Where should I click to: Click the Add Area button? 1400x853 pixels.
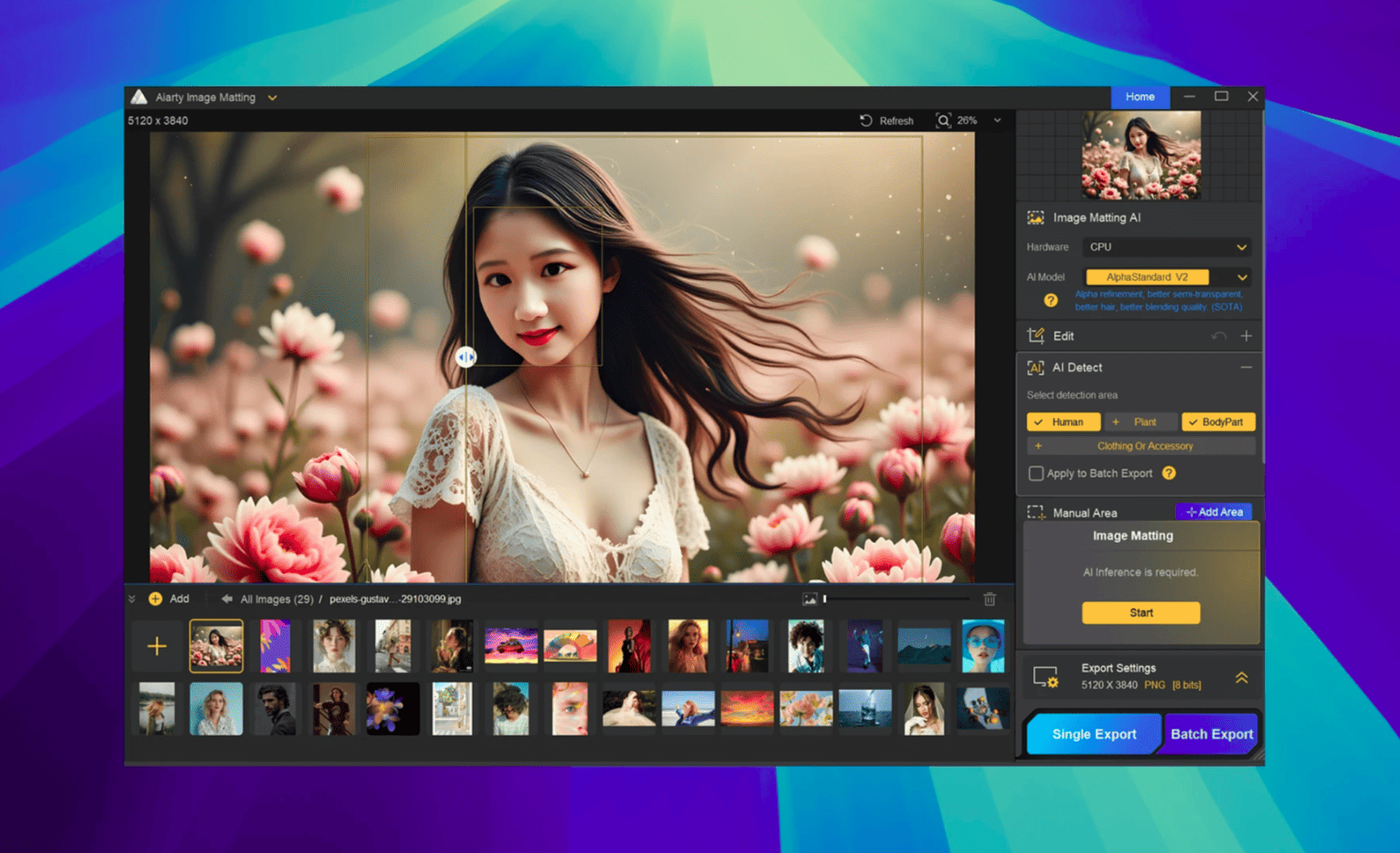point(1214,512)
